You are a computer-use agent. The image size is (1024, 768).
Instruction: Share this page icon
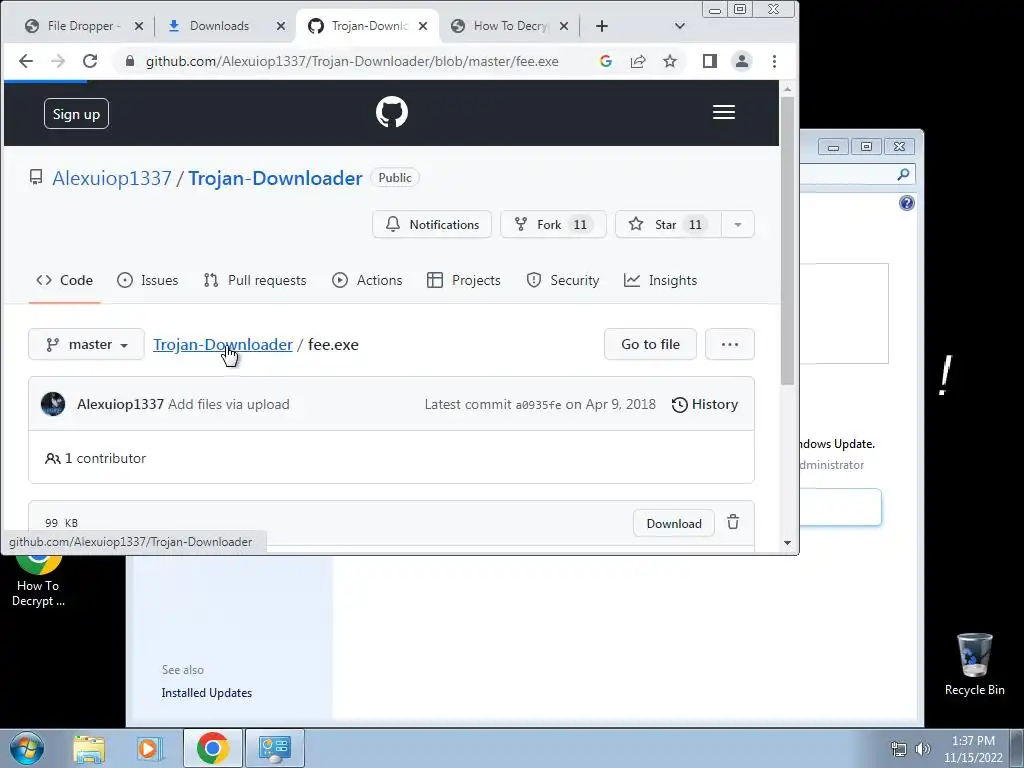coord(638,61)
